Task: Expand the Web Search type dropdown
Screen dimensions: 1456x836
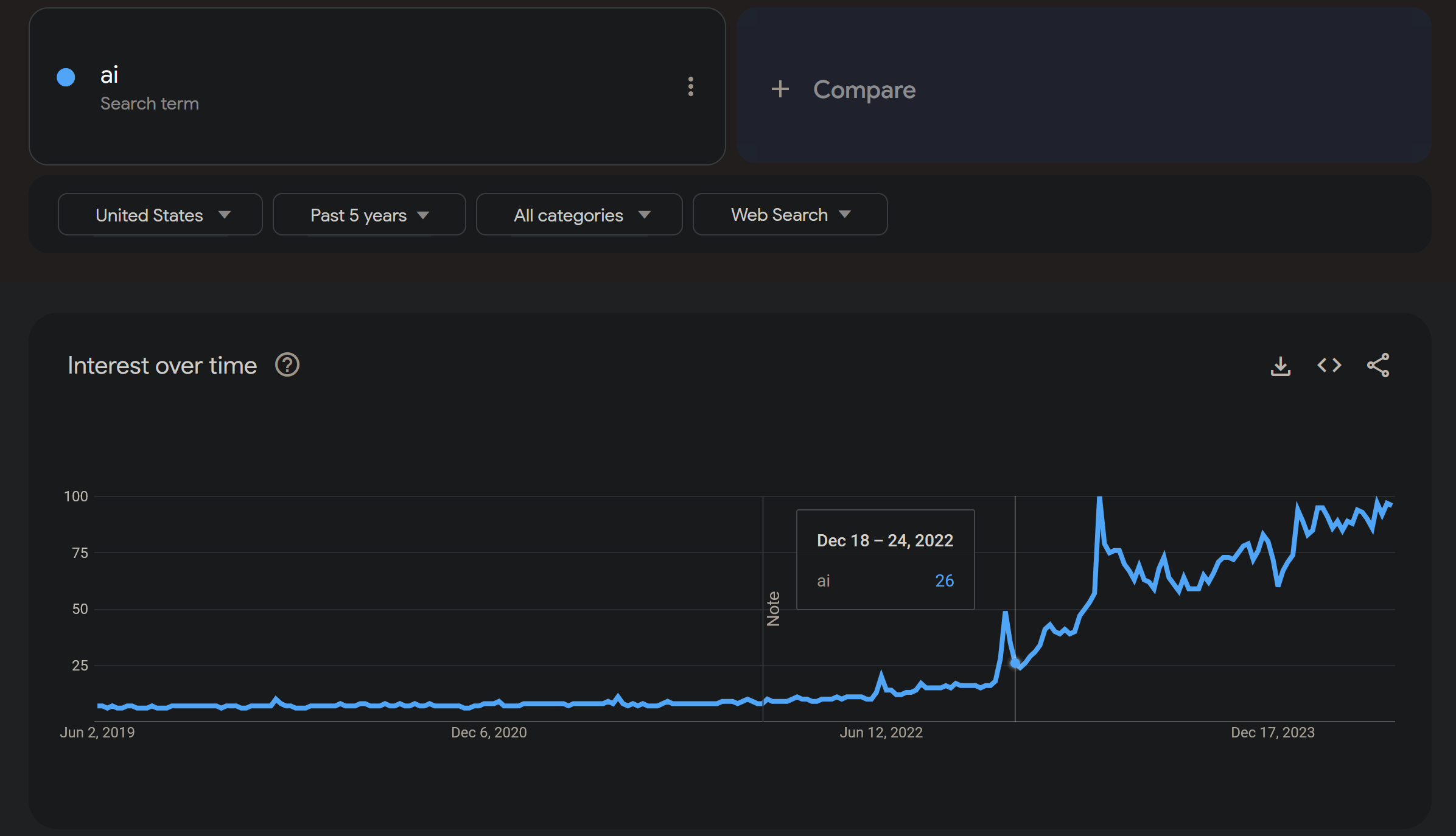Action: click(789, 215)
